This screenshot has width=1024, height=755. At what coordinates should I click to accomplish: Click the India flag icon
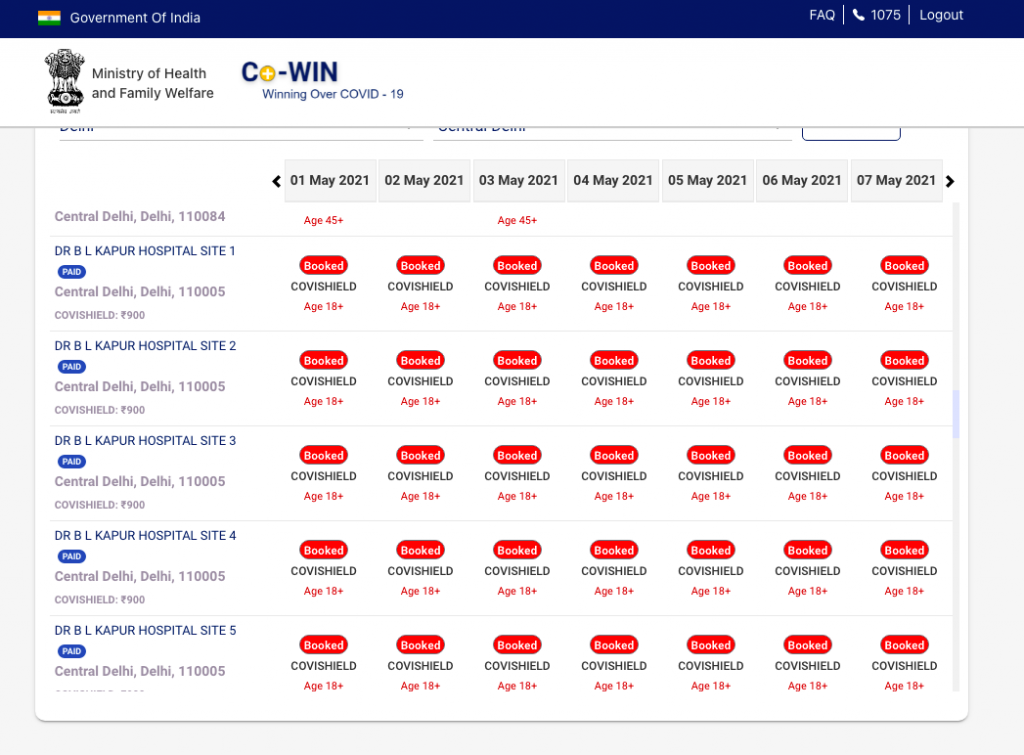pos(49,18)
